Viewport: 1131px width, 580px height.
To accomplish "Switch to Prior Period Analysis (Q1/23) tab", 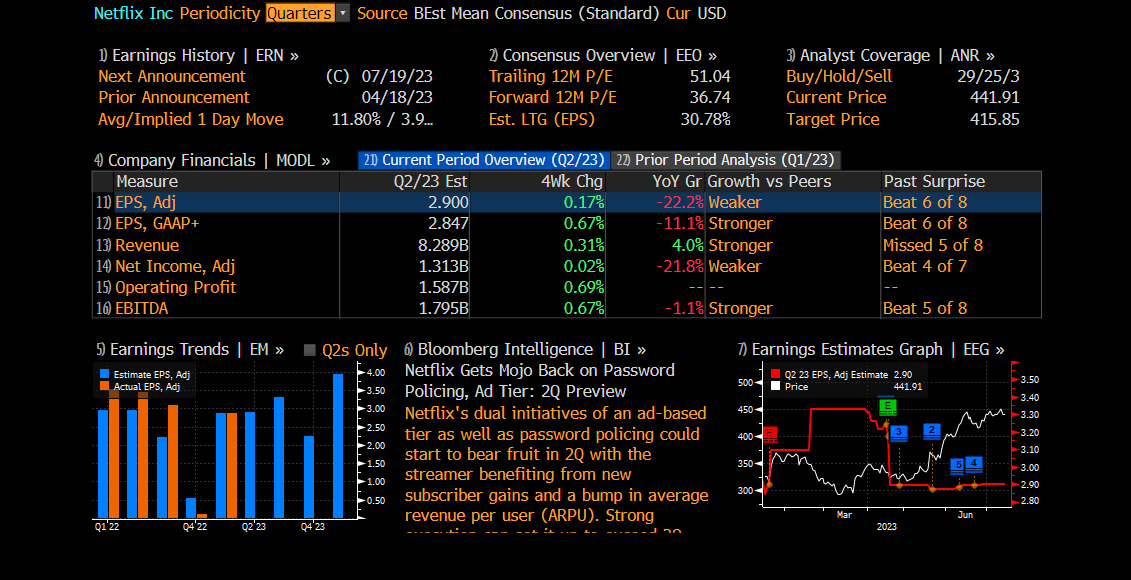I will 727,160.
